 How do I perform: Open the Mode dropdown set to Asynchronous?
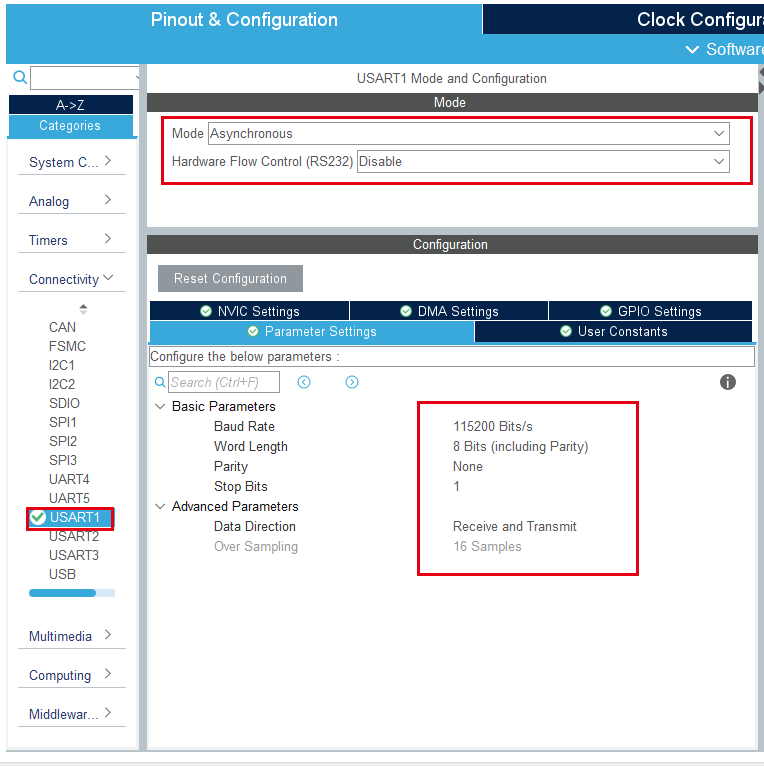(x=469, y=133)
